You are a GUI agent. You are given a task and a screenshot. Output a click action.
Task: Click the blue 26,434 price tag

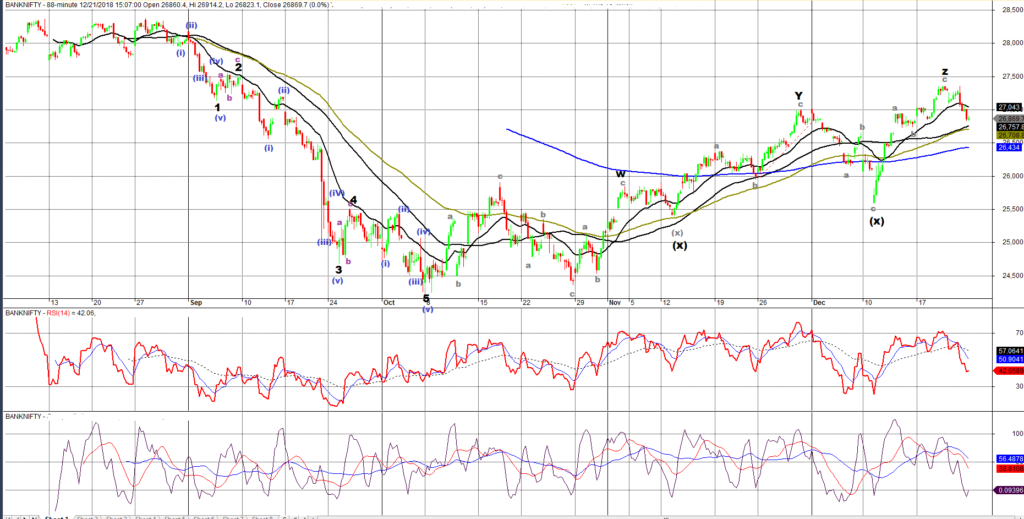pyautogui.click(x=1008, y=148)
